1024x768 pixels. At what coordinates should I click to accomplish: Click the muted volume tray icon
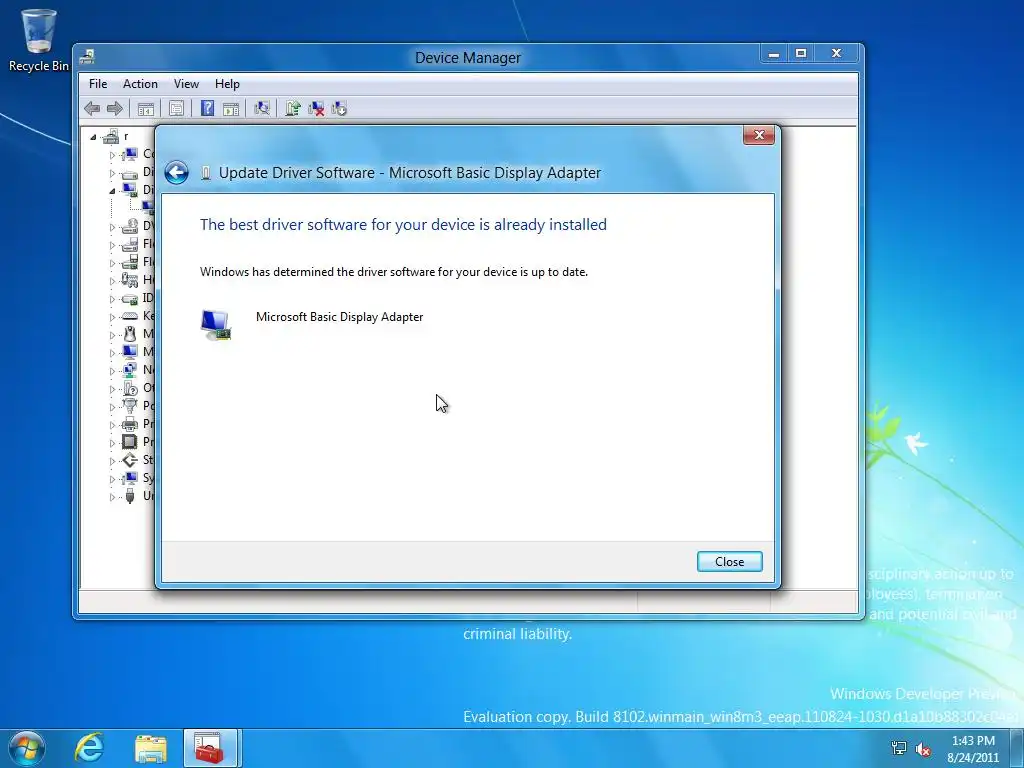[923, 749]
